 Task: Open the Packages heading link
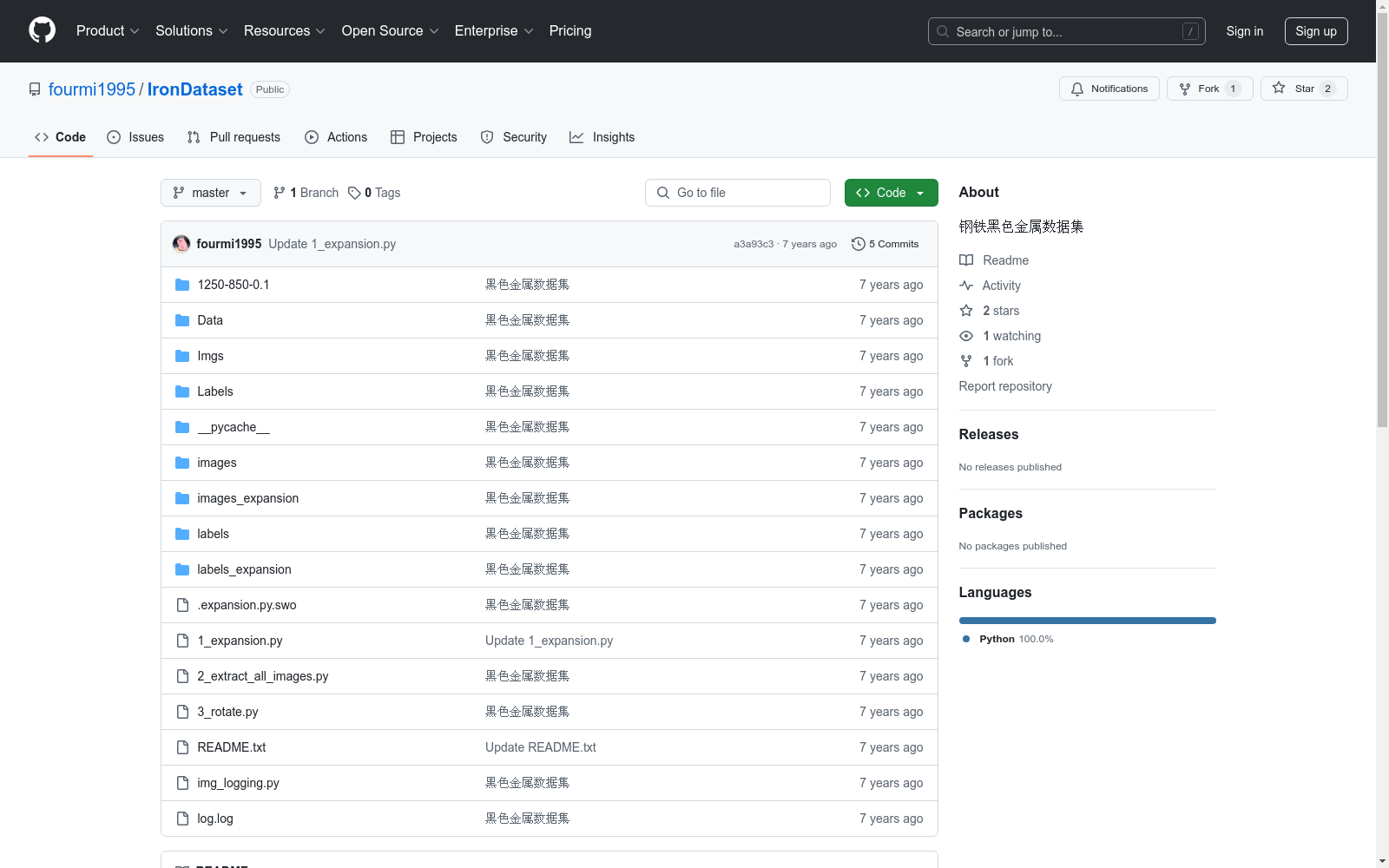pos(991,513)
